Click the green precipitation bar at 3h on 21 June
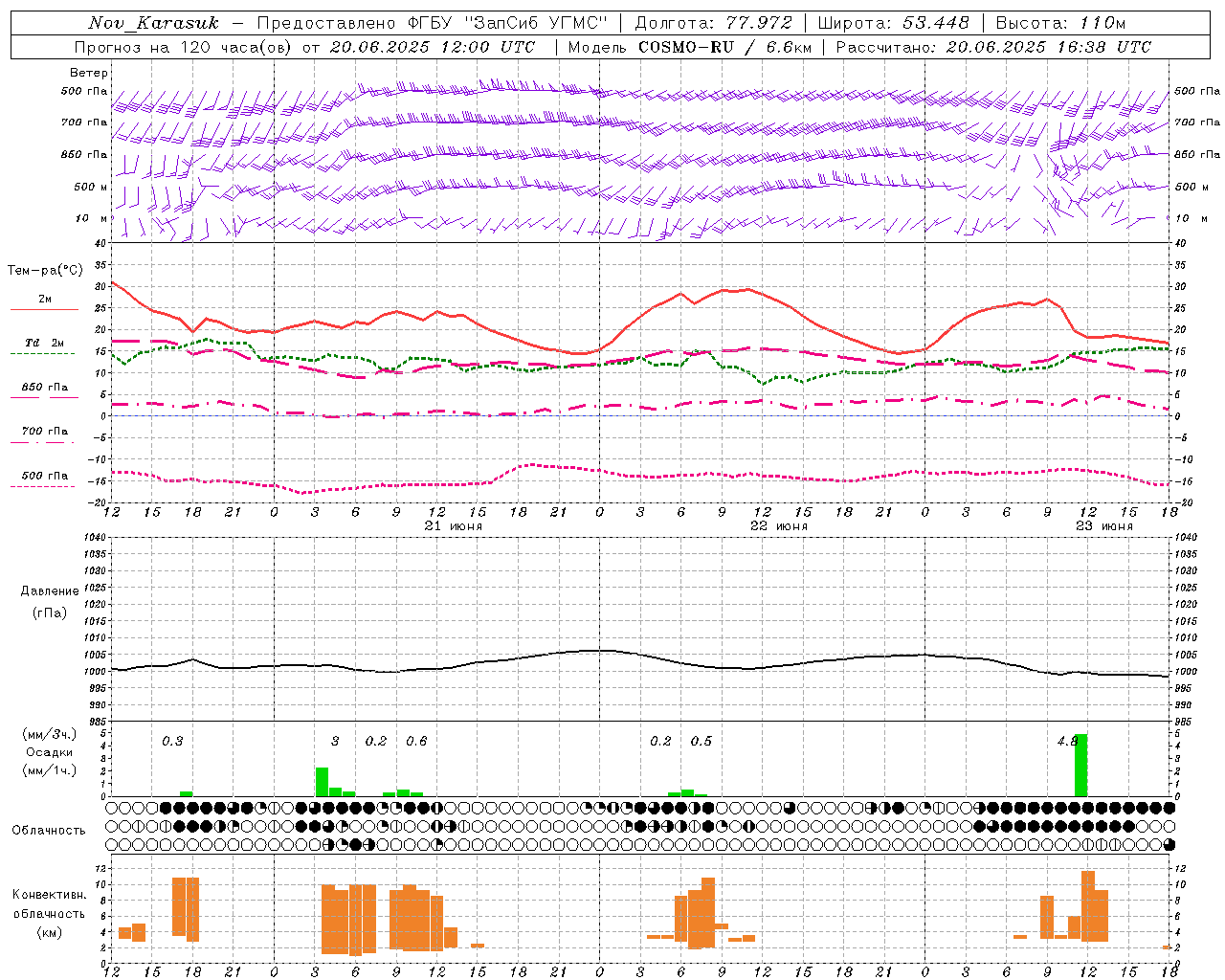 (x=322, y=782)
